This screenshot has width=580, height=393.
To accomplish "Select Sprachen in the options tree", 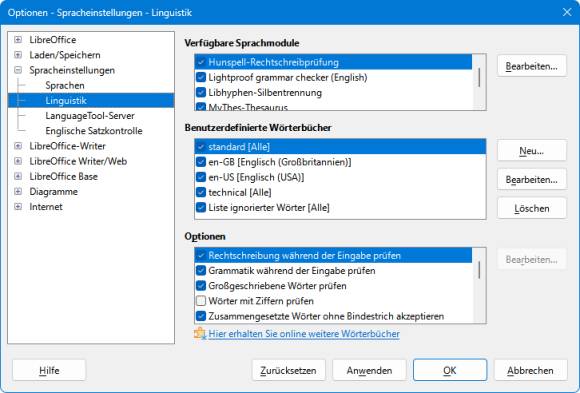I will click(65, 85).
